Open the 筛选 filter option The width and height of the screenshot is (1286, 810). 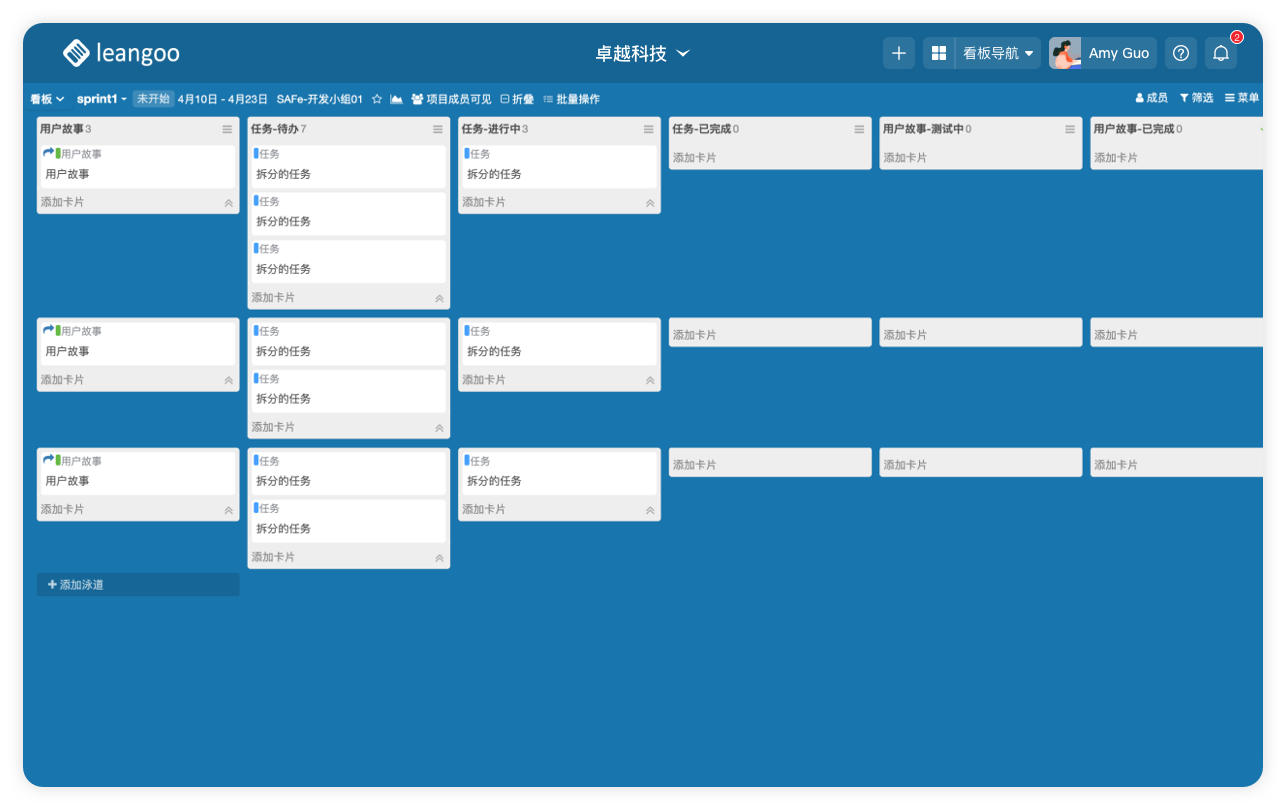point(1196,98)
